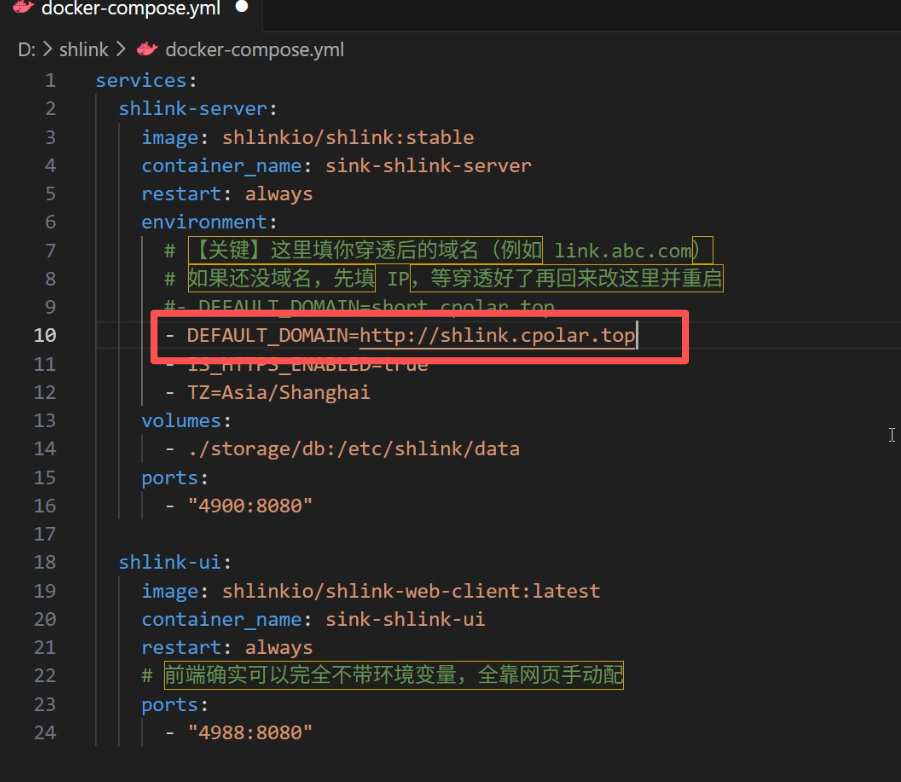This screenshot has height=782, width=901.
Task: Expand the shlink folder breadcrumb
Action: click(83, 49)
